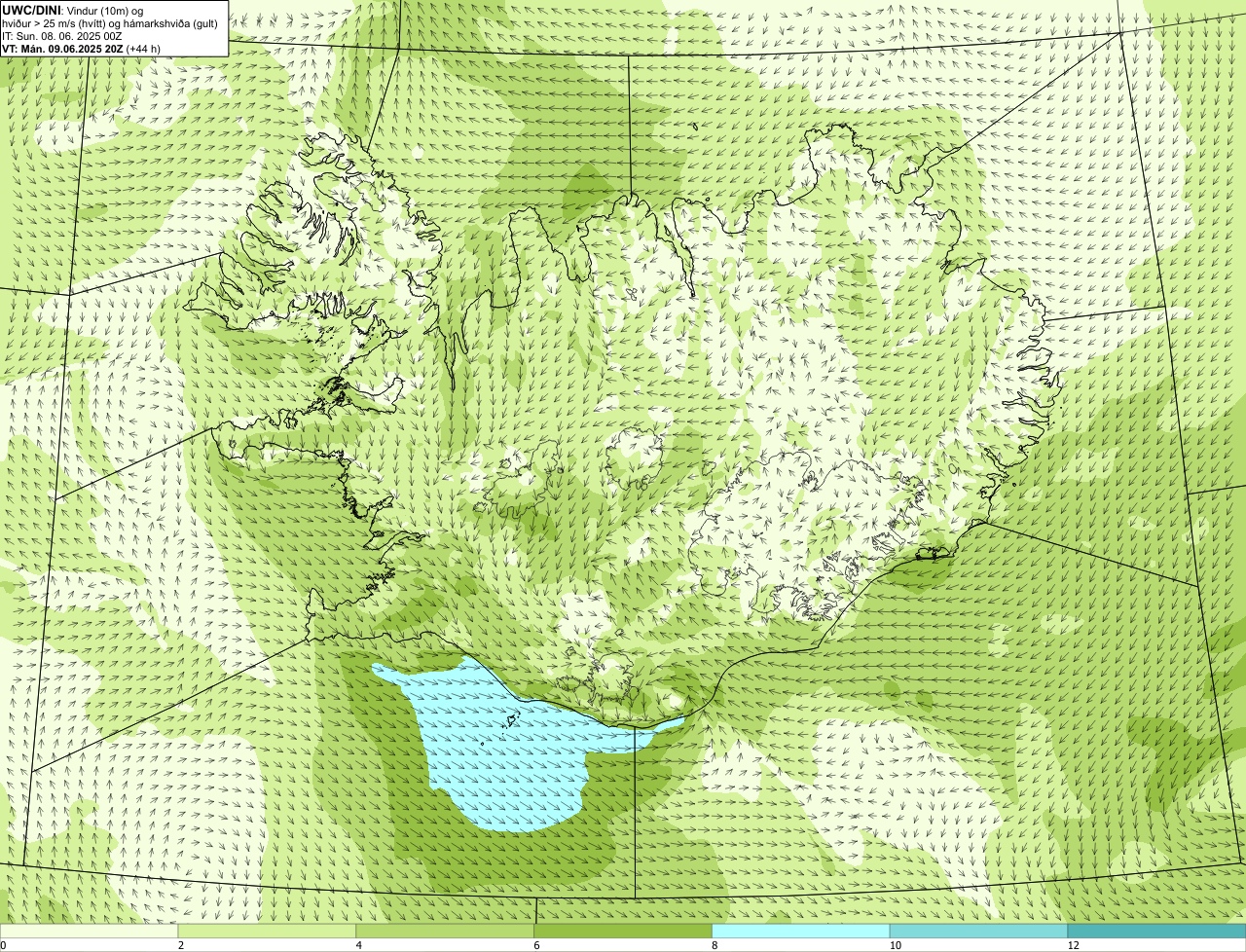Click the line mentioning hviður > 25 m/s
1246x952 pixels.
[110, 23]
